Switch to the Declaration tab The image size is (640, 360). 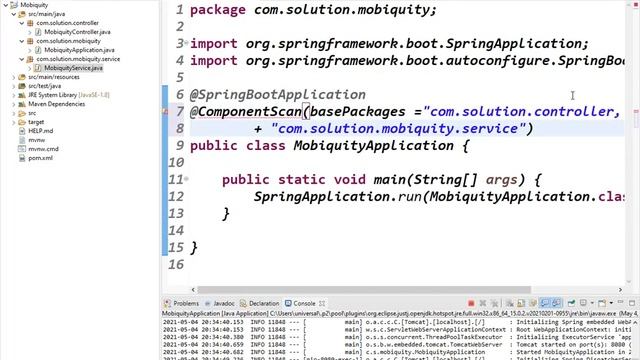pyautogui.click(x=259, y=303)
